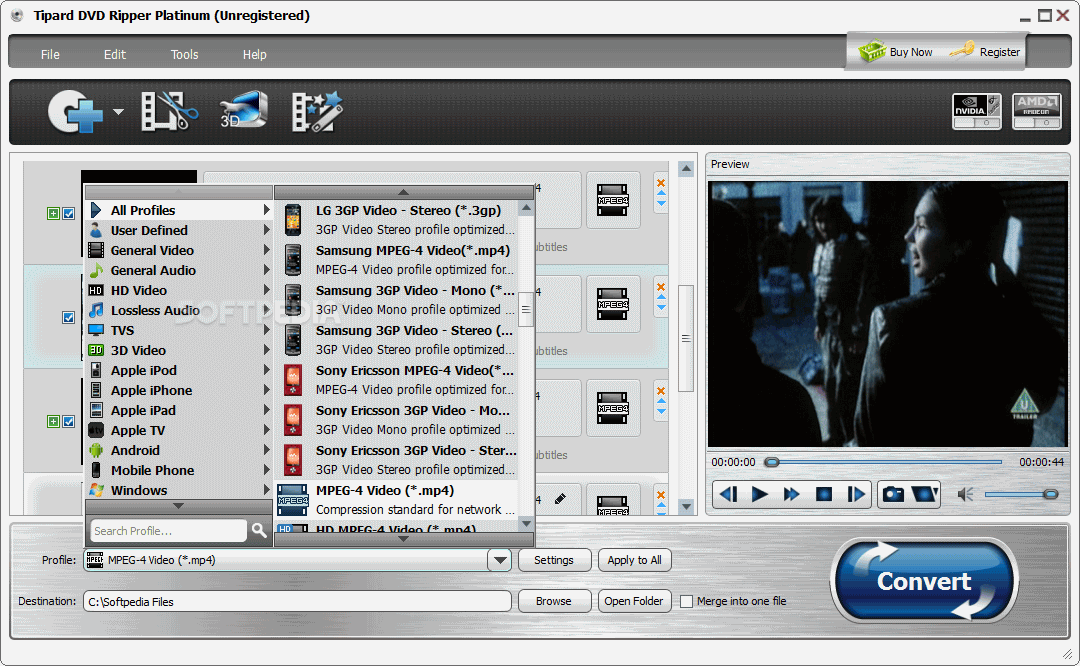Click the Open Folder button
The width and height of the screenshot is (1080, 666).
634,601
